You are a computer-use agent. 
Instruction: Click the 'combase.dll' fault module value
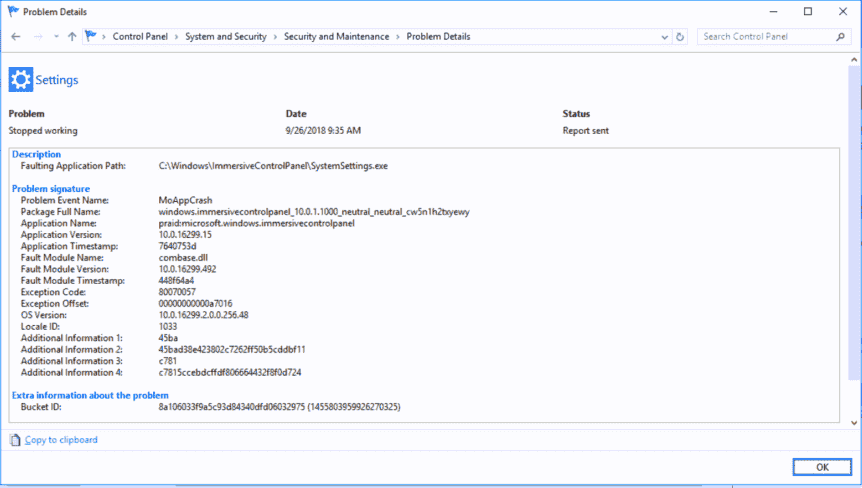[183, 258]
